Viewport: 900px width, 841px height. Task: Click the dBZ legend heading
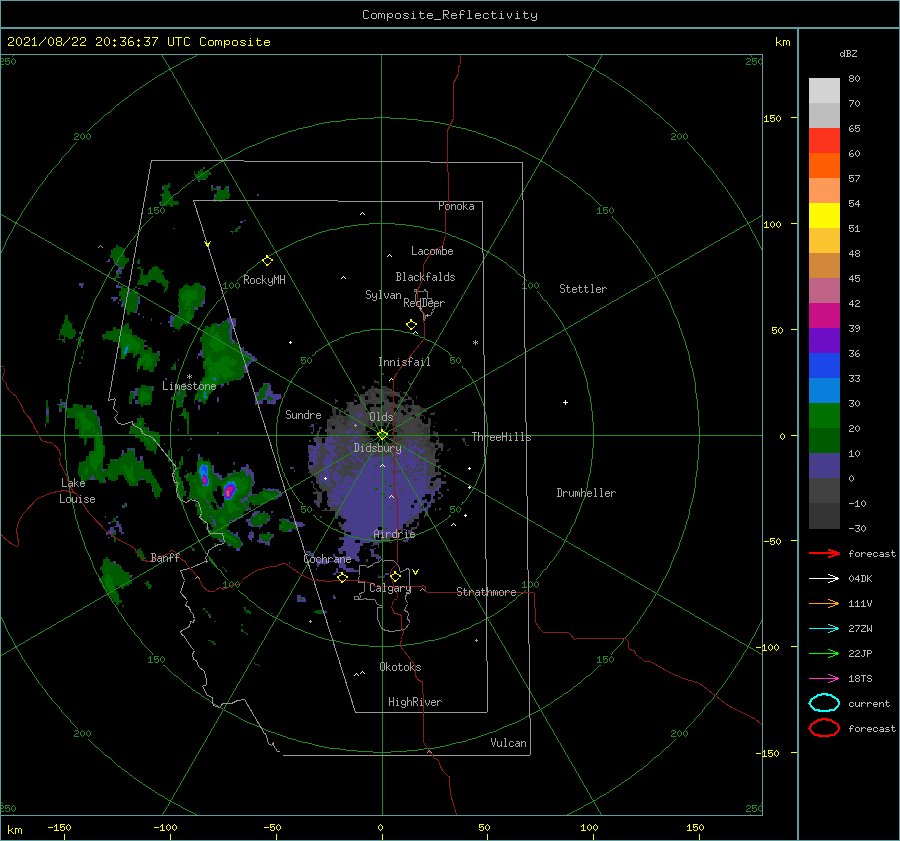pos(848,54)
